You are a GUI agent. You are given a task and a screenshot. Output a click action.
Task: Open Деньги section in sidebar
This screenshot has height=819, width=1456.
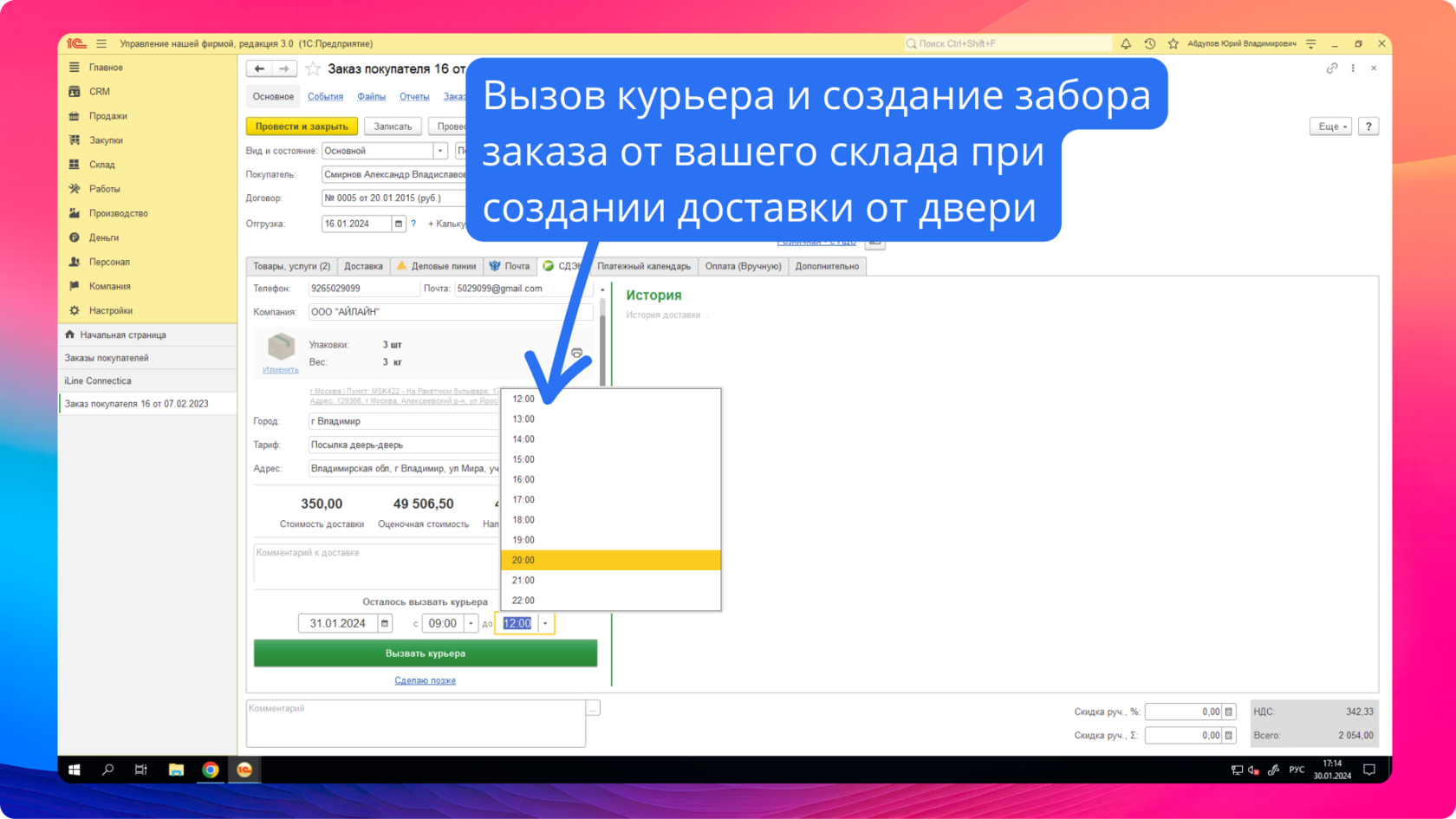pyautogui.click(x=103, y=237)
